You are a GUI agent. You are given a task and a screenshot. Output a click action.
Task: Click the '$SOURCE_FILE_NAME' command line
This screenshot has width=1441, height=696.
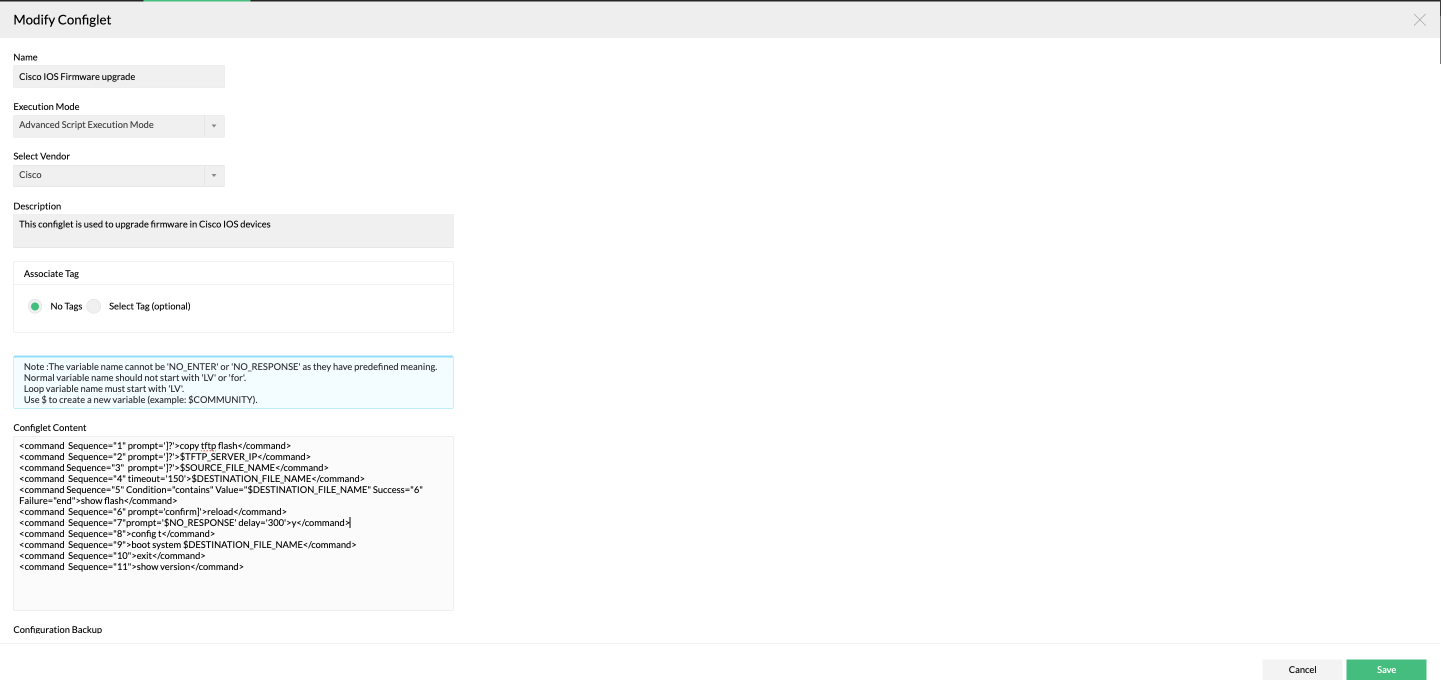pos(174,468)
